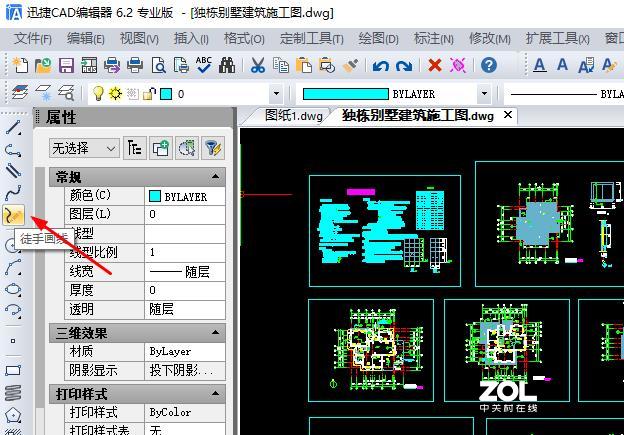Click the 材质 ByLayer value
Viewport: 624px width, 435px height.
[185, 351]
